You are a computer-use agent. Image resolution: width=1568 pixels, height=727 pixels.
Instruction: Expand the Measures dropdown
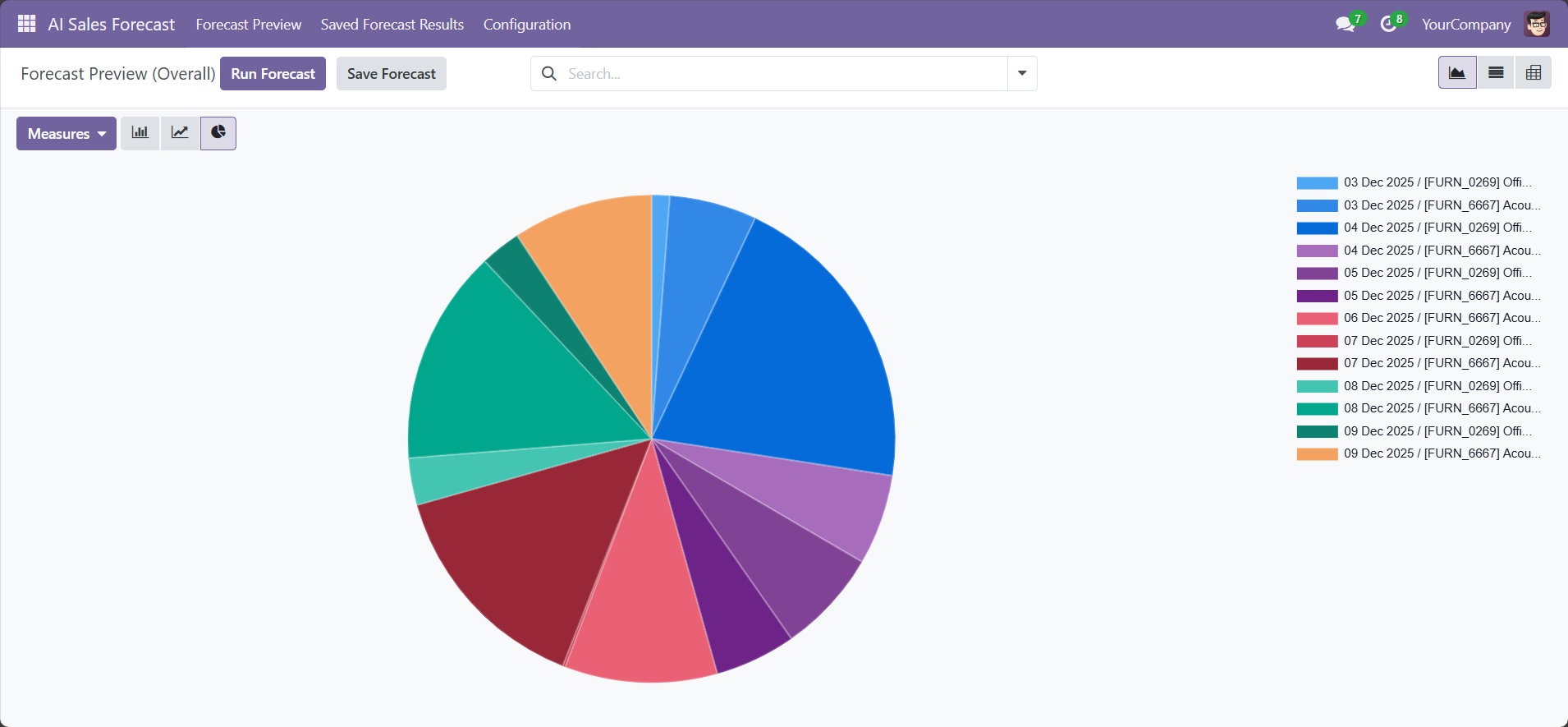(66, 134)
